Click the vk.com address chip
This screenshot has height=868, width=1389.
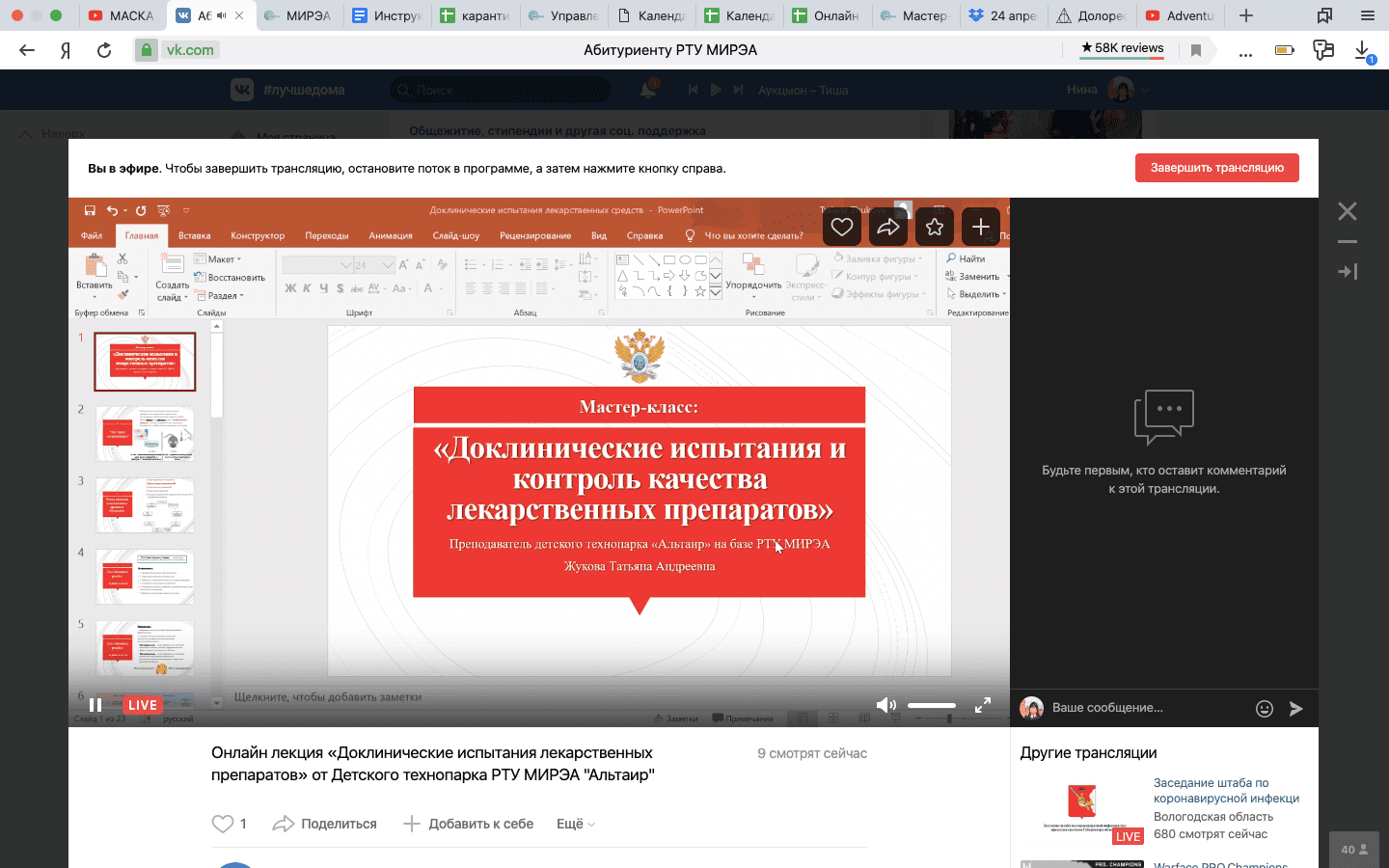tap(190, 50)
